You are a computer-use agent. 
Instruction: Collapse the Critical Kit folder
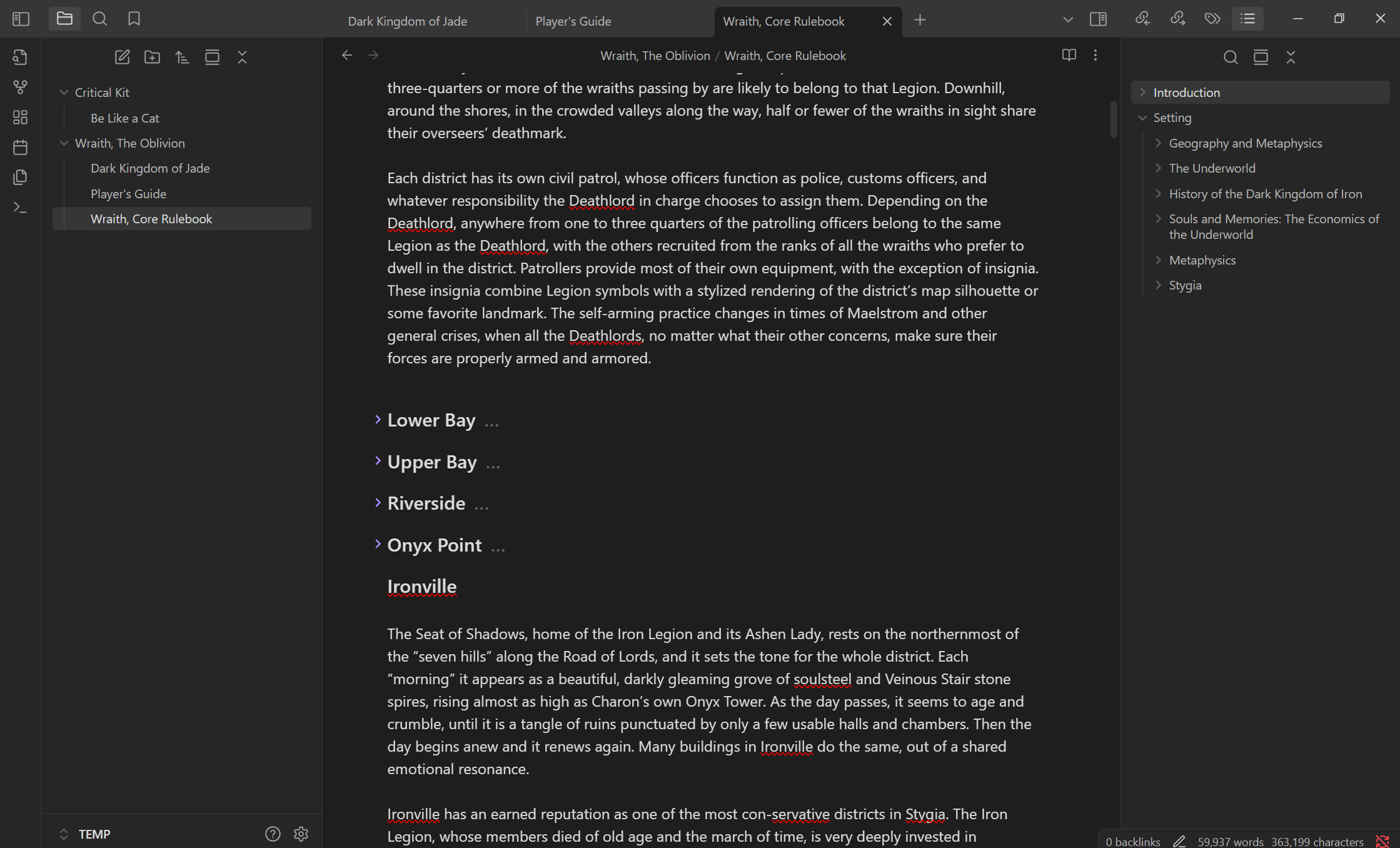(64, 93)
